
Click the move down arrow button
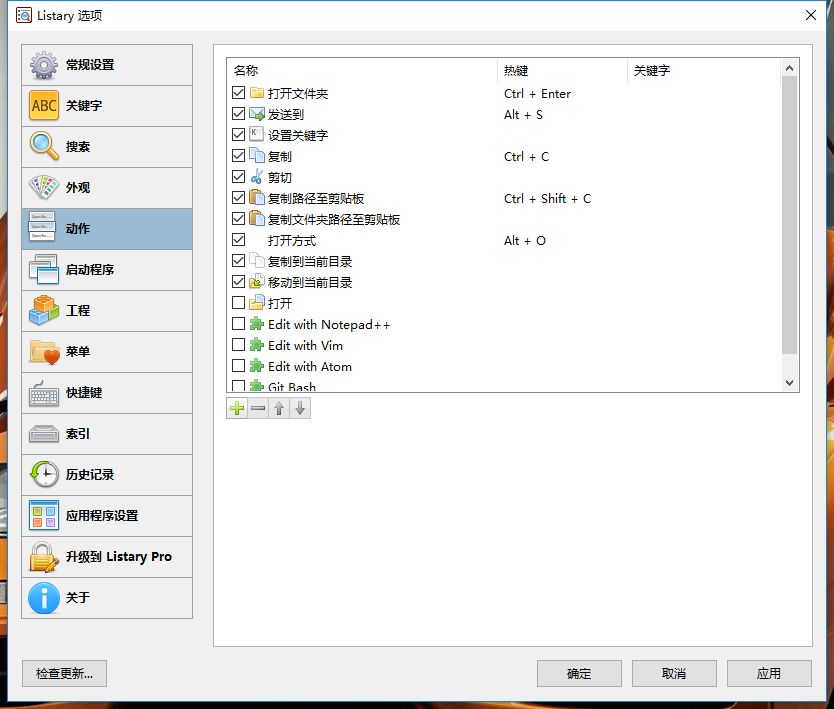300,408
